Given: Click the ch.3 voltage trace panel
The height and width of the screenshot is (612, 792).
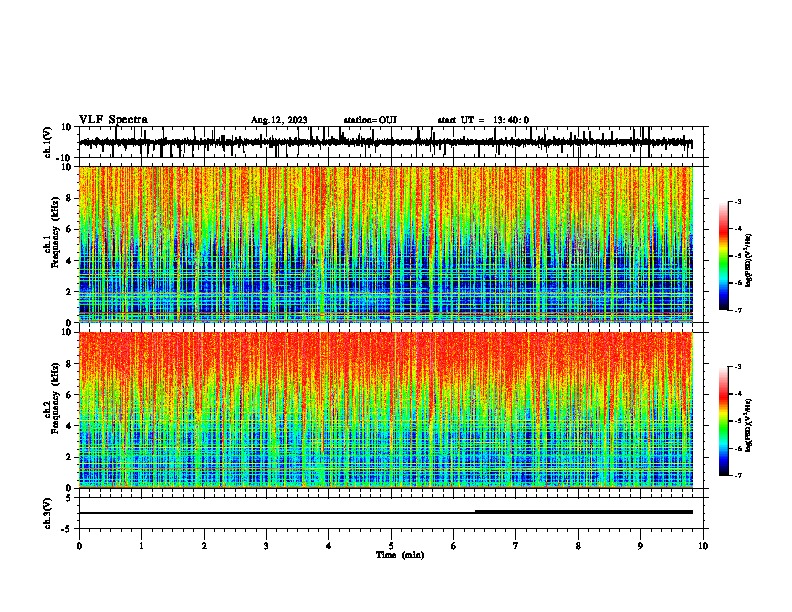Looking at the screenshot, I should (393, 513).
